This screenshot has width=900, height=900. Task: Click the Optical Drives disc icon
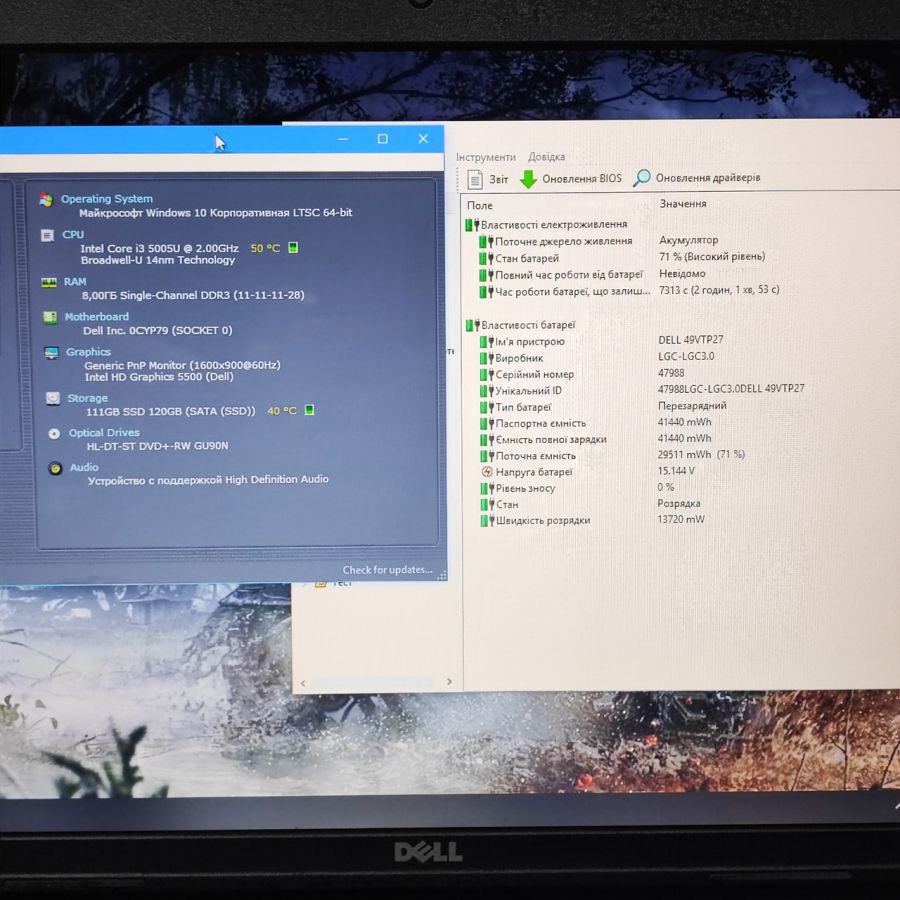[54, 433]
